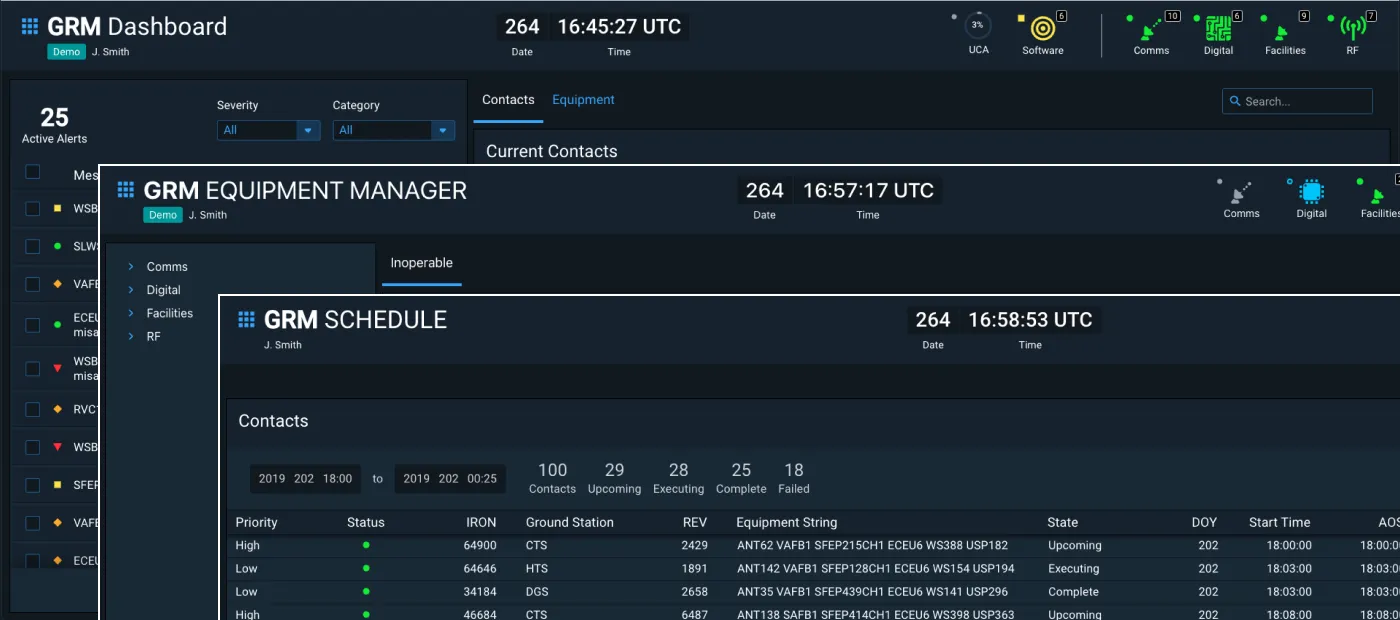Tick the select-all checkbox in the alerts list

[x=33, y=170]
